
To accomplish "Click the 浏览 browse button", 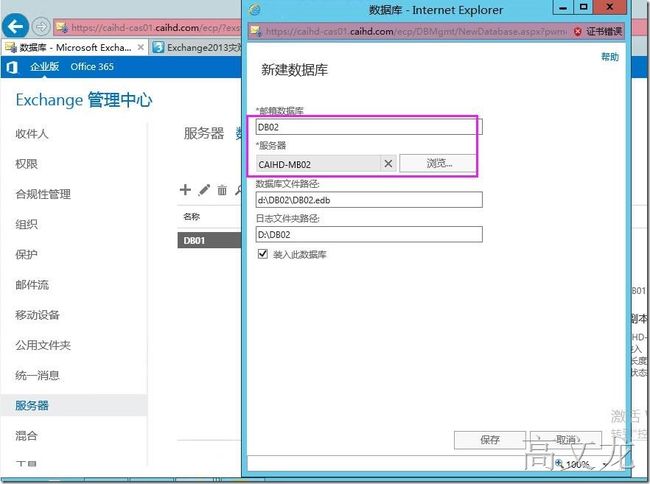I will (x=439, y=163).
